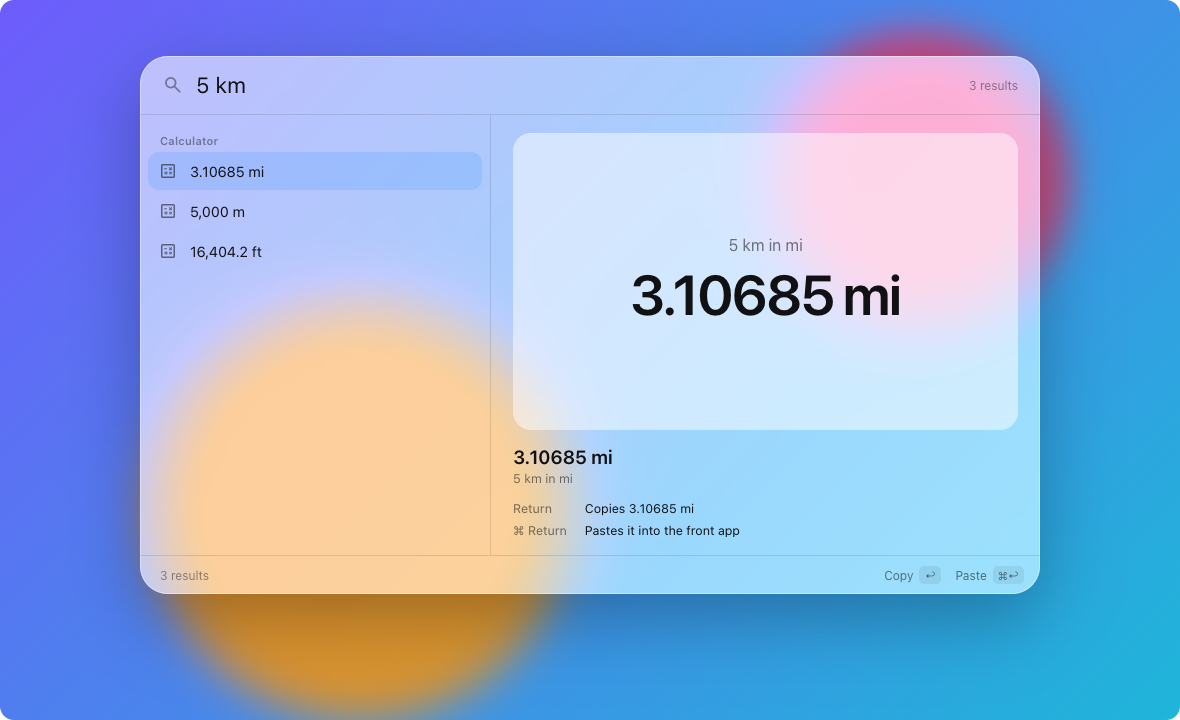Click calculator icon beside 5,000 m
Image resolution: width=1180 pixels, height=720 pixels.
pos(168,211)
